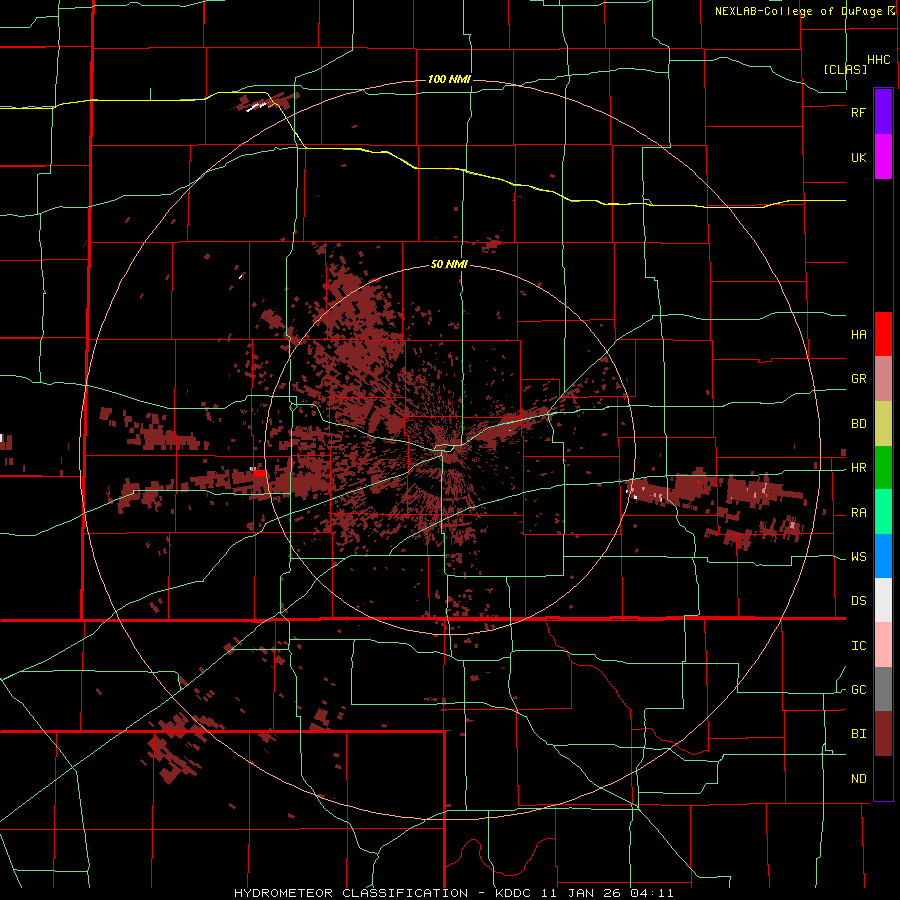The width and height of the screenshot is (900, 900).
Task: Click the UK magenta legend swatch
Action: coord(883,157)
